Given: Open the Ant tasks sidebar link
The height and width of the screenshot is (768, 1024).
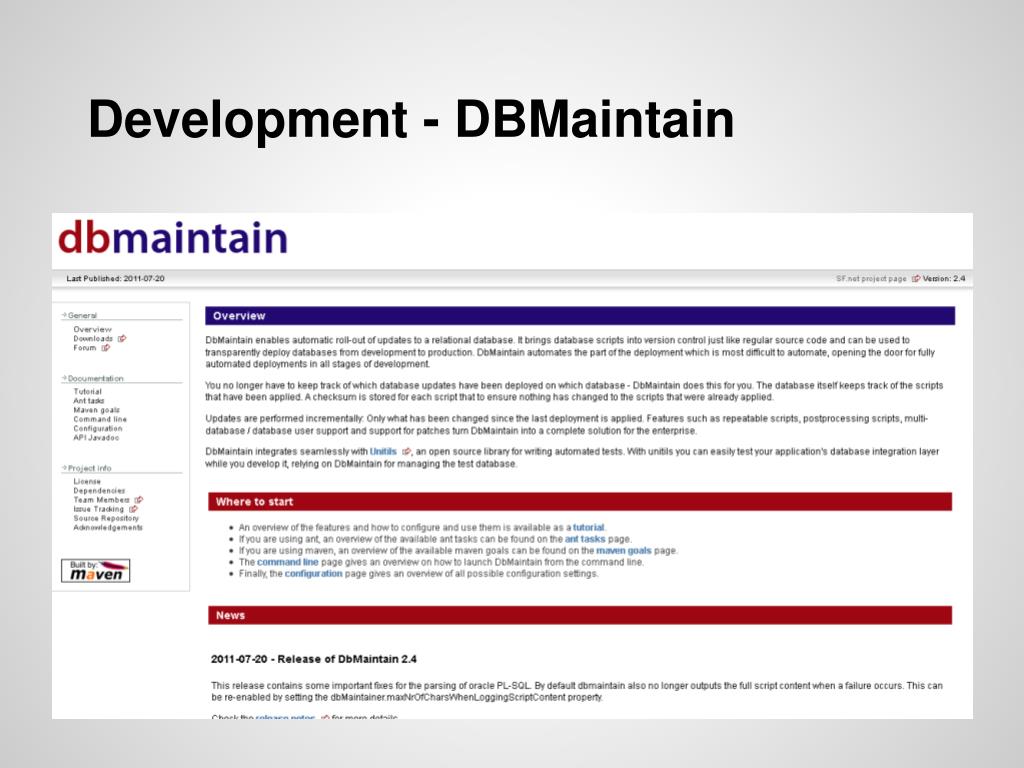Looking at the screenshot, I should point(89,400).
